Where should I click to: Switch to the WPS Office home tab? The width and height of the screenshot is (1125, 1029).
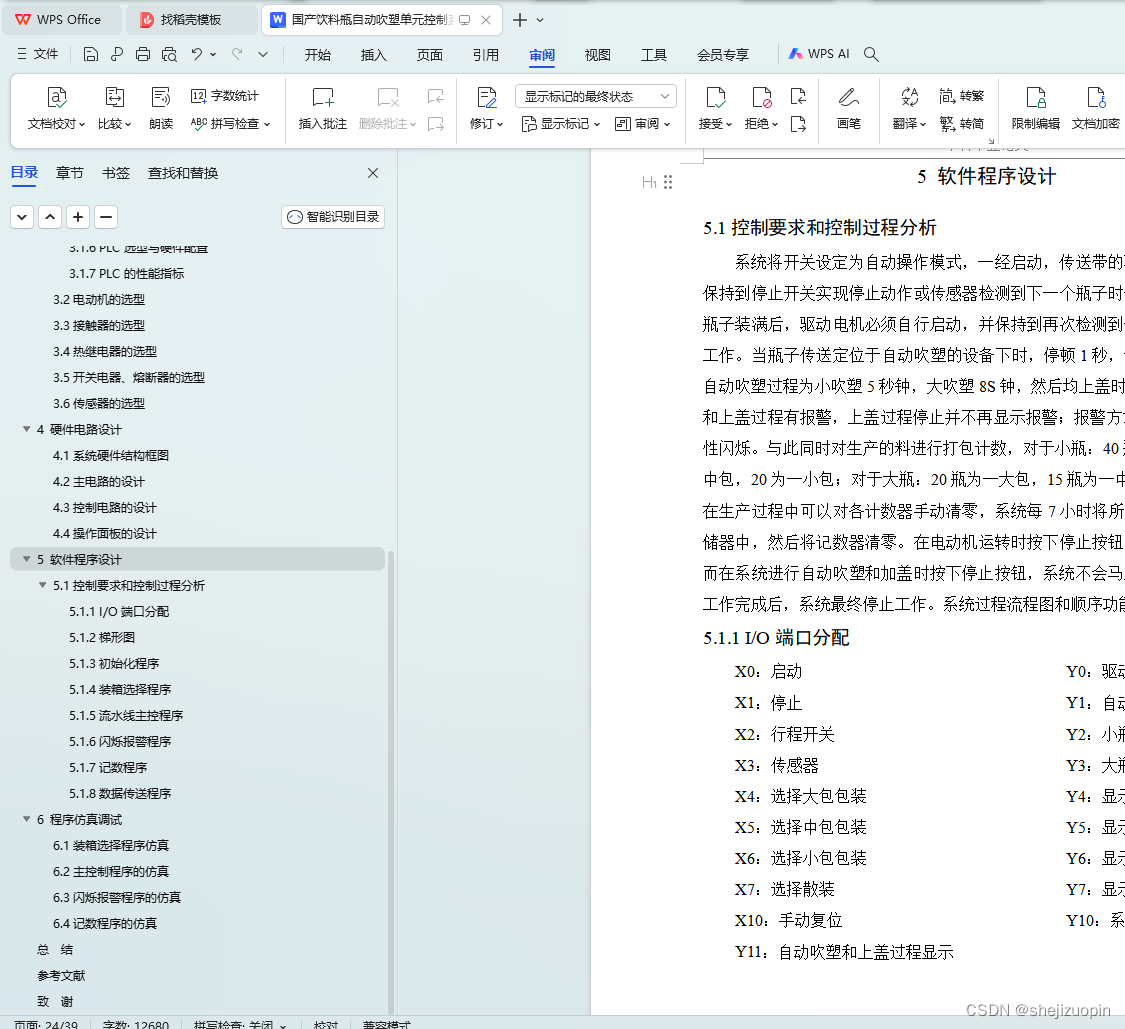click(62, 20)
